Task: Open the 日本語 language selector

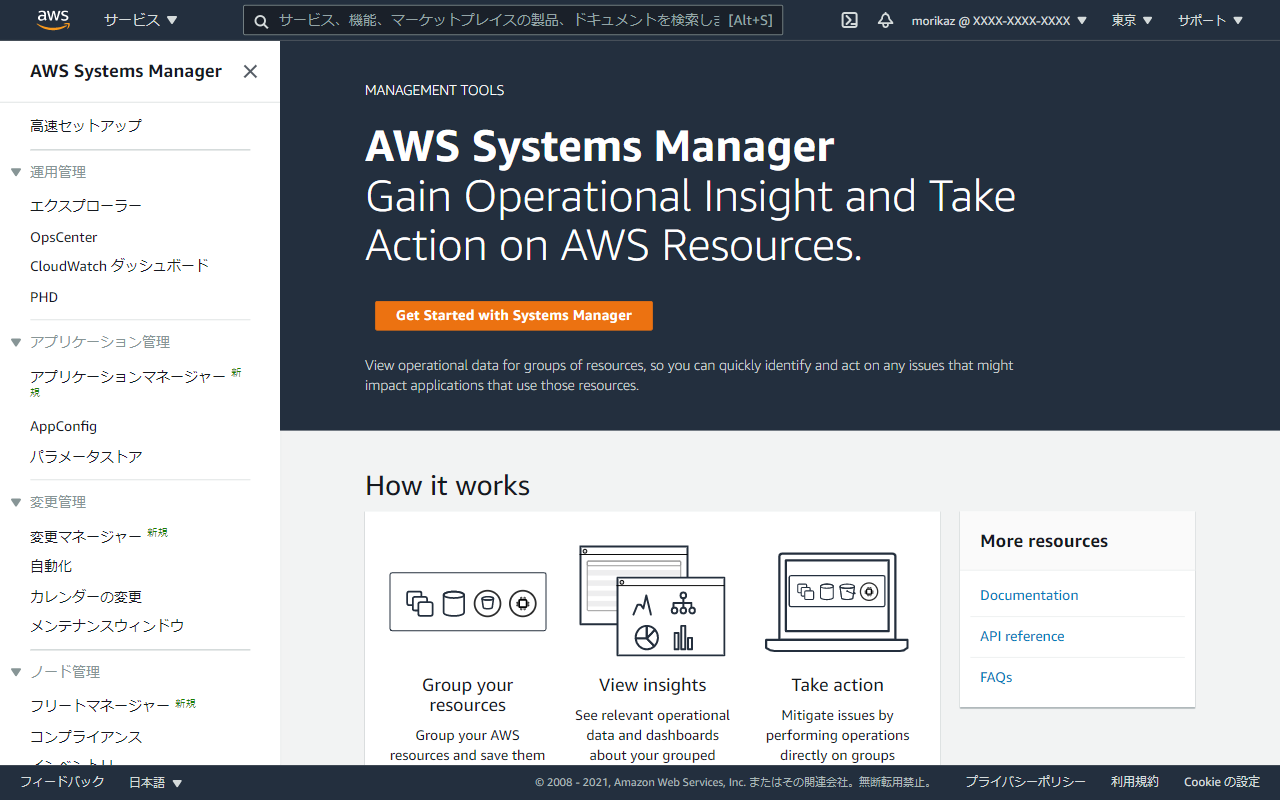Action: click(x=155, y=782)
